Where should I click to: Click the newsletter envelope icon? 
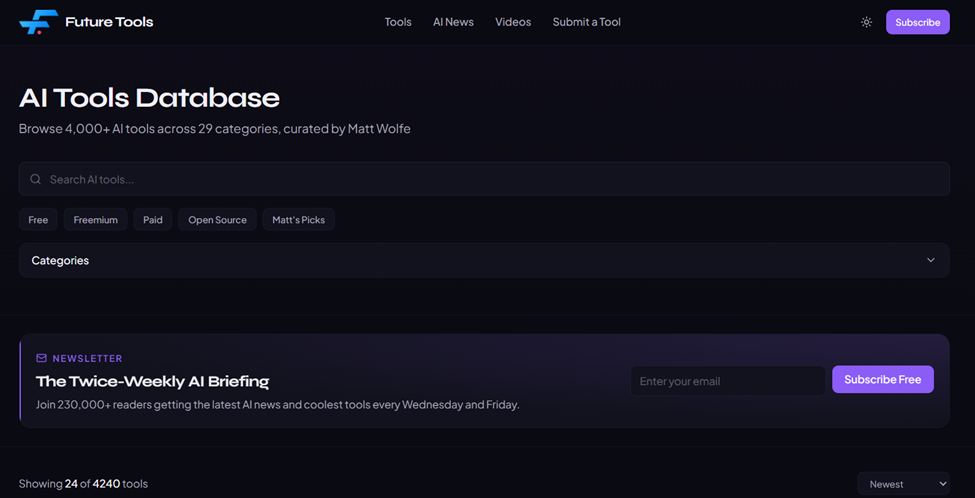pyautogui.click(x=41, y=358)
